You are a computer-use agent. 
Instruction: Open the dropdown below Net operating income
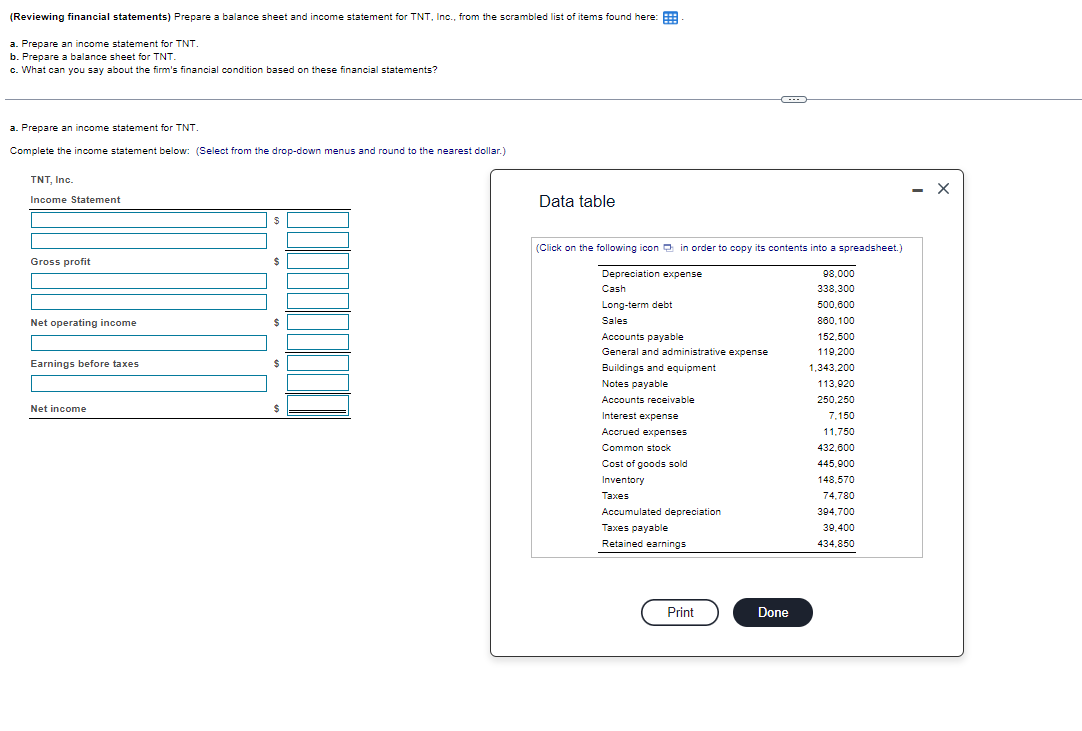coord(148,342)
